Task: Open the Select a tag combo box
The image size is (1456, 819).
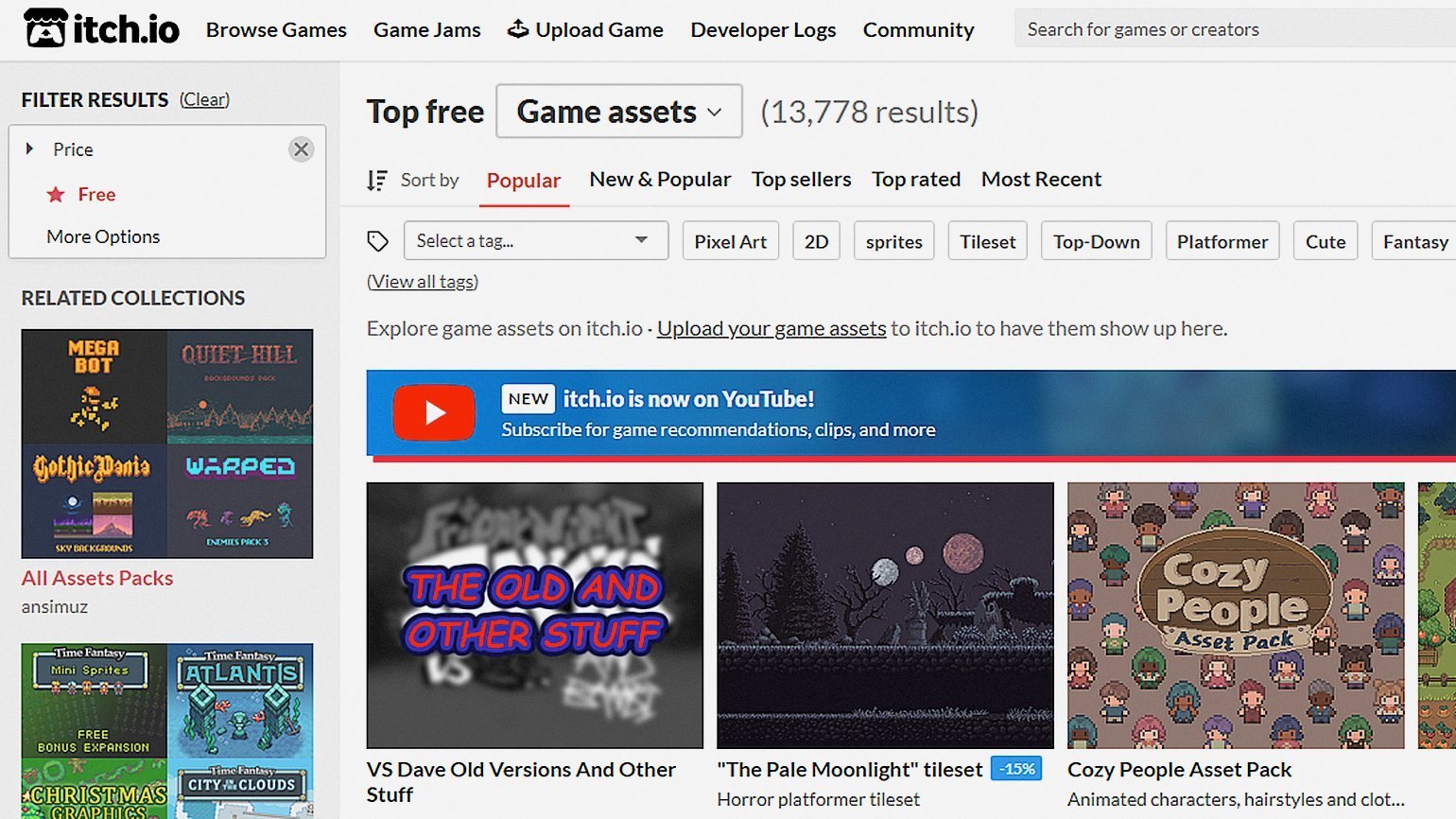Action: coord(536,240)
